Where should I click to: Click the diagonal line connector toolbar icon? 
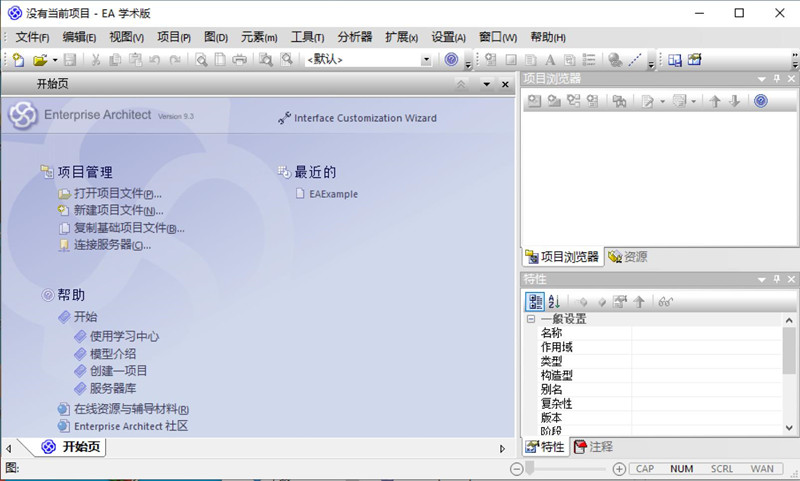pos(635,60)
